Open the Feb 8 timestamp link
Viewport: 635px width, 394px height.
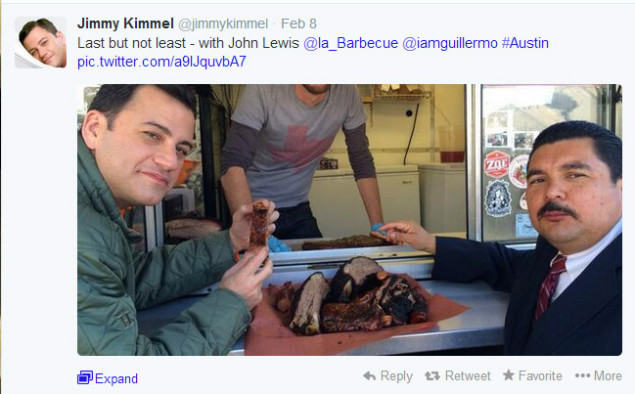(299, 23)
